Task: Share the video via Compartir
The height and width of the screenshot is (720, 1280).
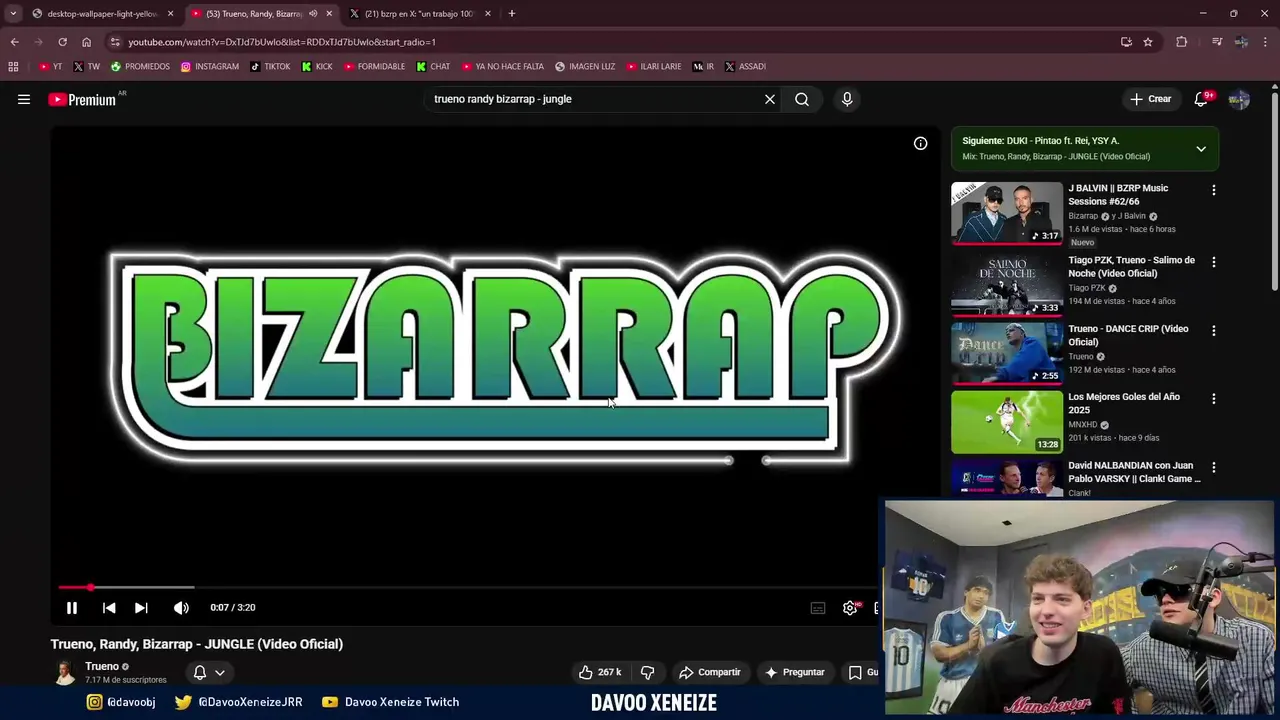Action: click(x=710, y=672)
